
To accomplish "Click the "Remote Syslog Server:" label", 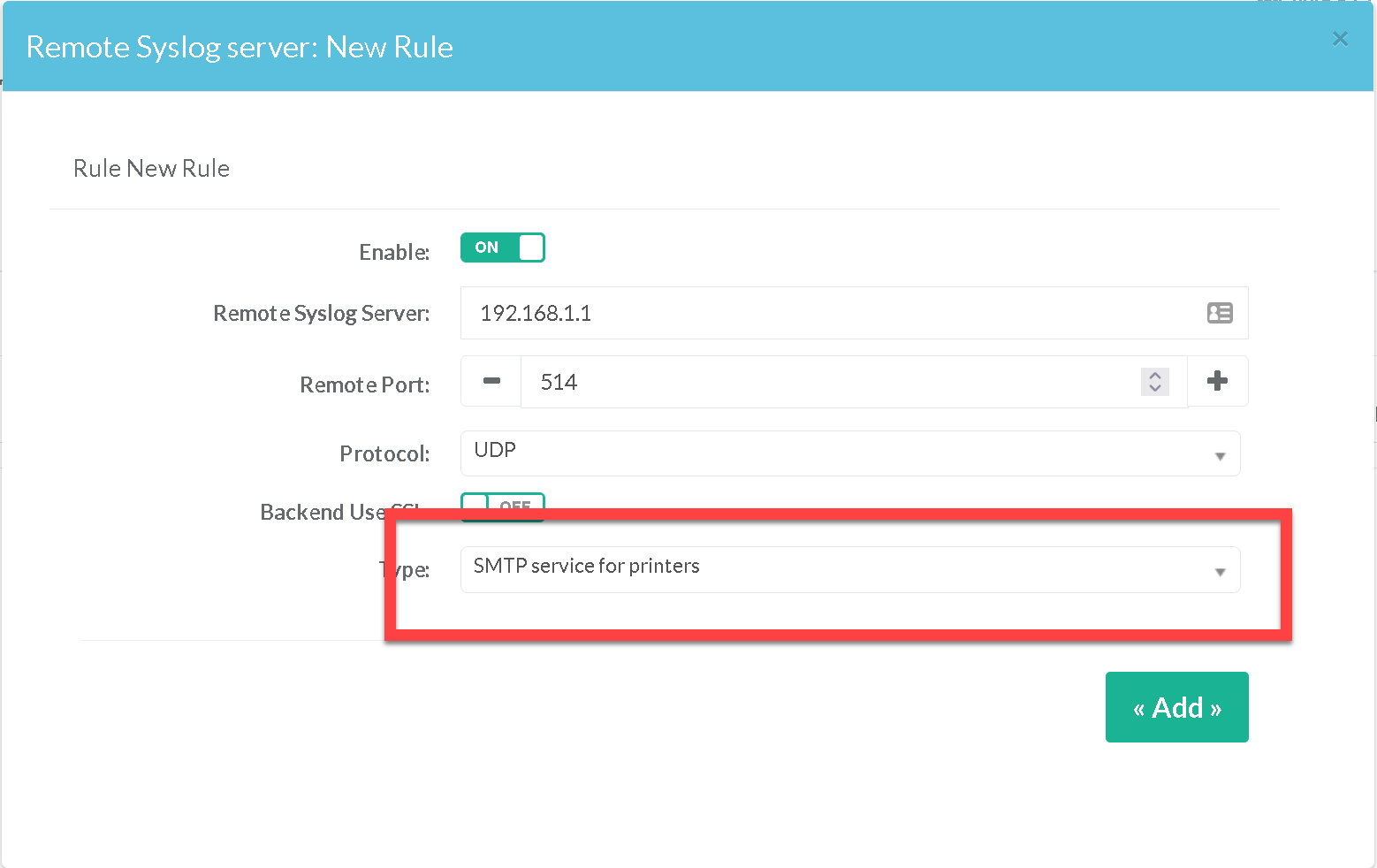I will (x=321, y=314).
